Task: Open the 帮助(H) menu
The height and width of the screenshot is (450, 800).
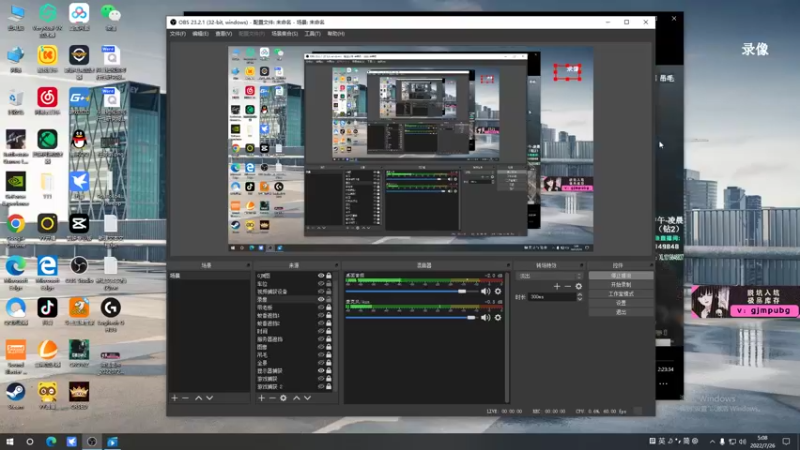Action: (x=336, y=34)
